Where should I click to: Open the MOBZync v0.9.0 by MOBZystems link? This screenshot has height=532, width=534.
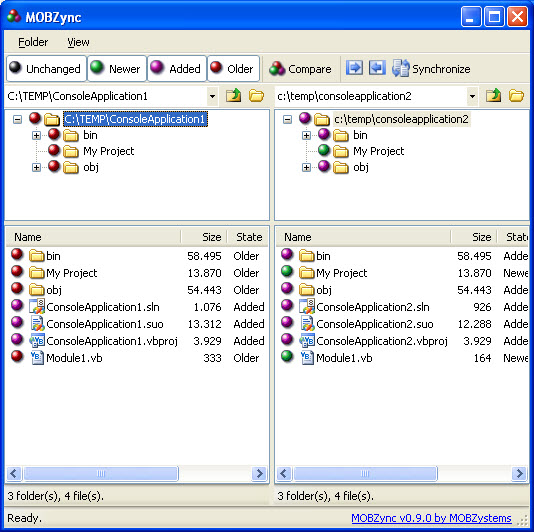pyautogui.click(x=431, y=518)
